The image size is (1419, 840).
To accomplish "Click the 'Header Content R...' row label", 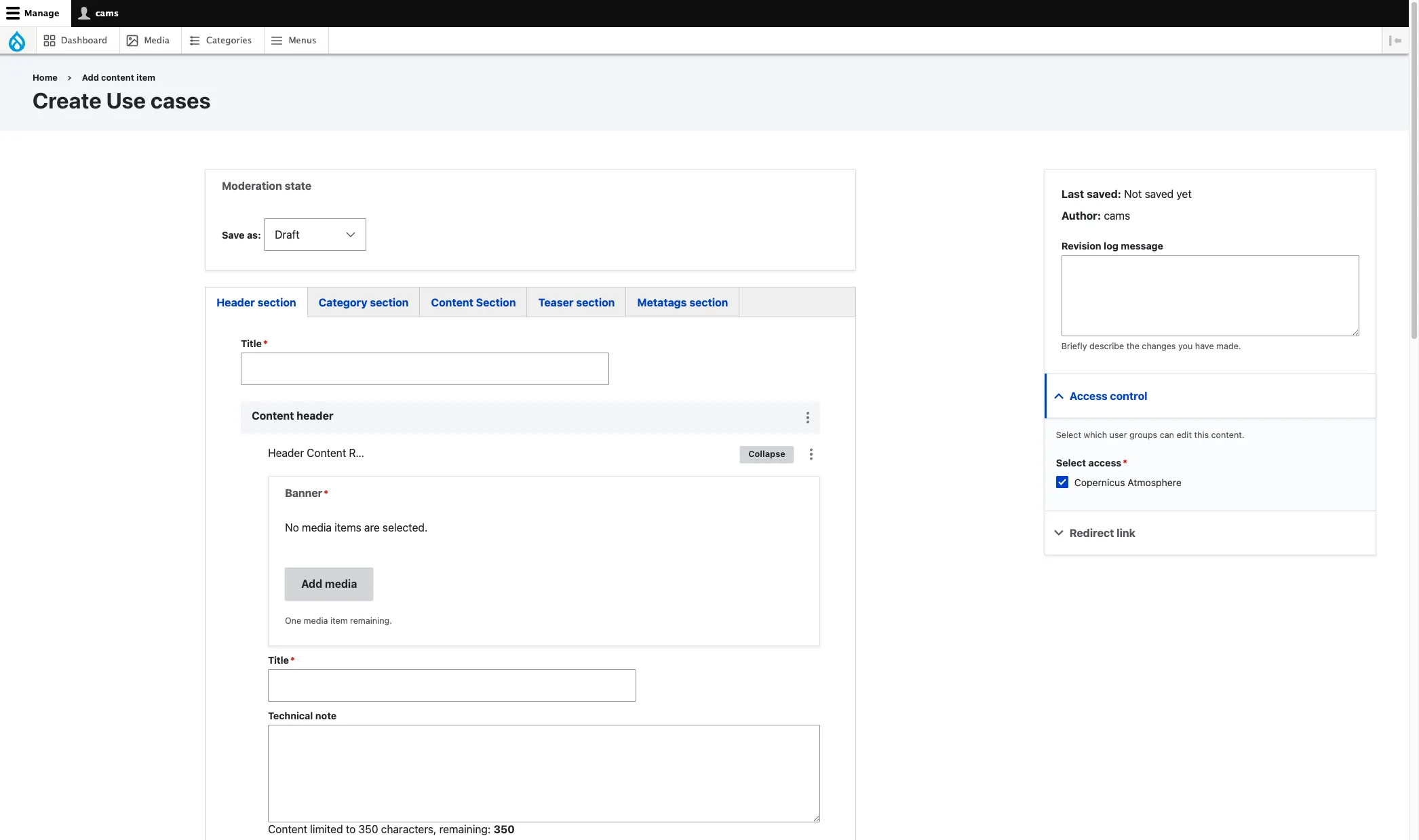I will [x=316, y=453].
